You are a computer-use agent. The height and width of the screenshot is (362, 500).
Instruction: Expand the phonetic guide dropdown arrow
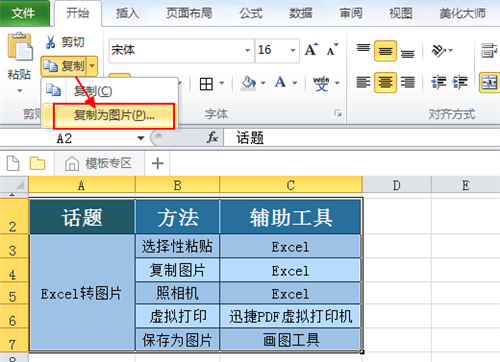coord(337,83)
